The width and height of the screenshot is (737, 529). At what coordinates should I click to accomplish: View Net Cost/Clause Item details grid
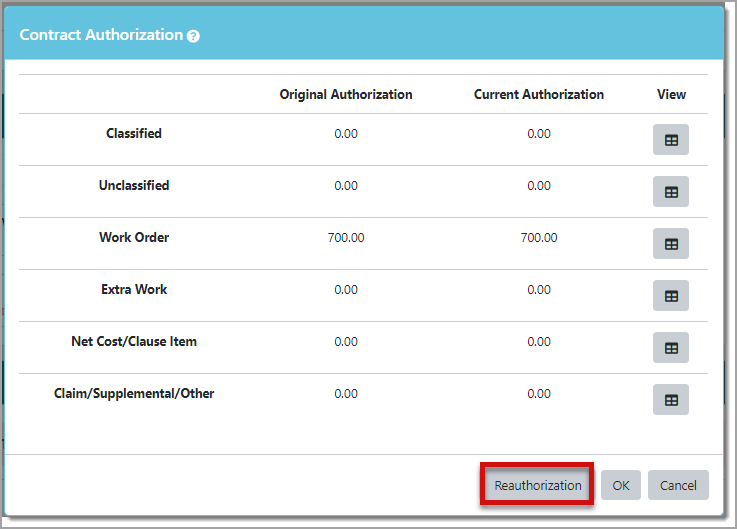click(x=671, y=348)
